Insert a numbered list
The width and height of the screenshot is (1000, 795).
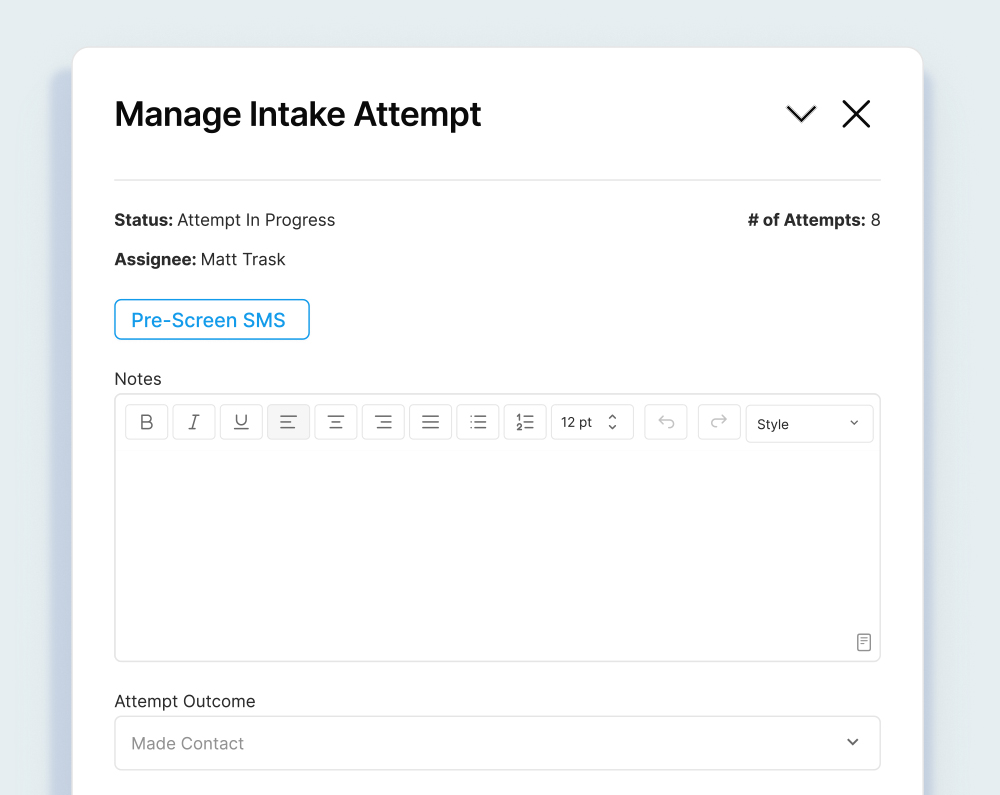525,422
